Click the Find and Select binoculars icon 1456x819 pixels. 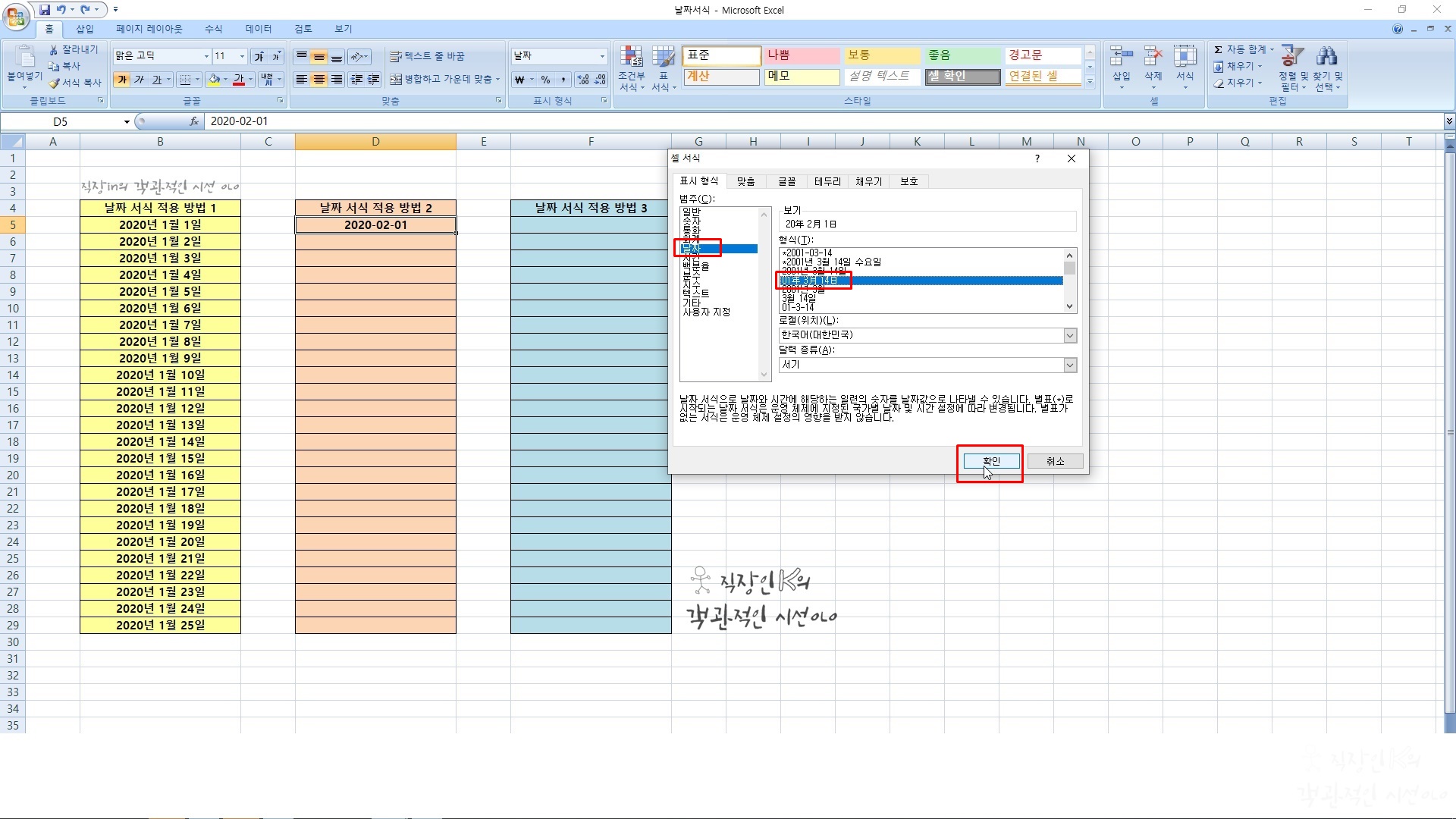pos(1327,57)
